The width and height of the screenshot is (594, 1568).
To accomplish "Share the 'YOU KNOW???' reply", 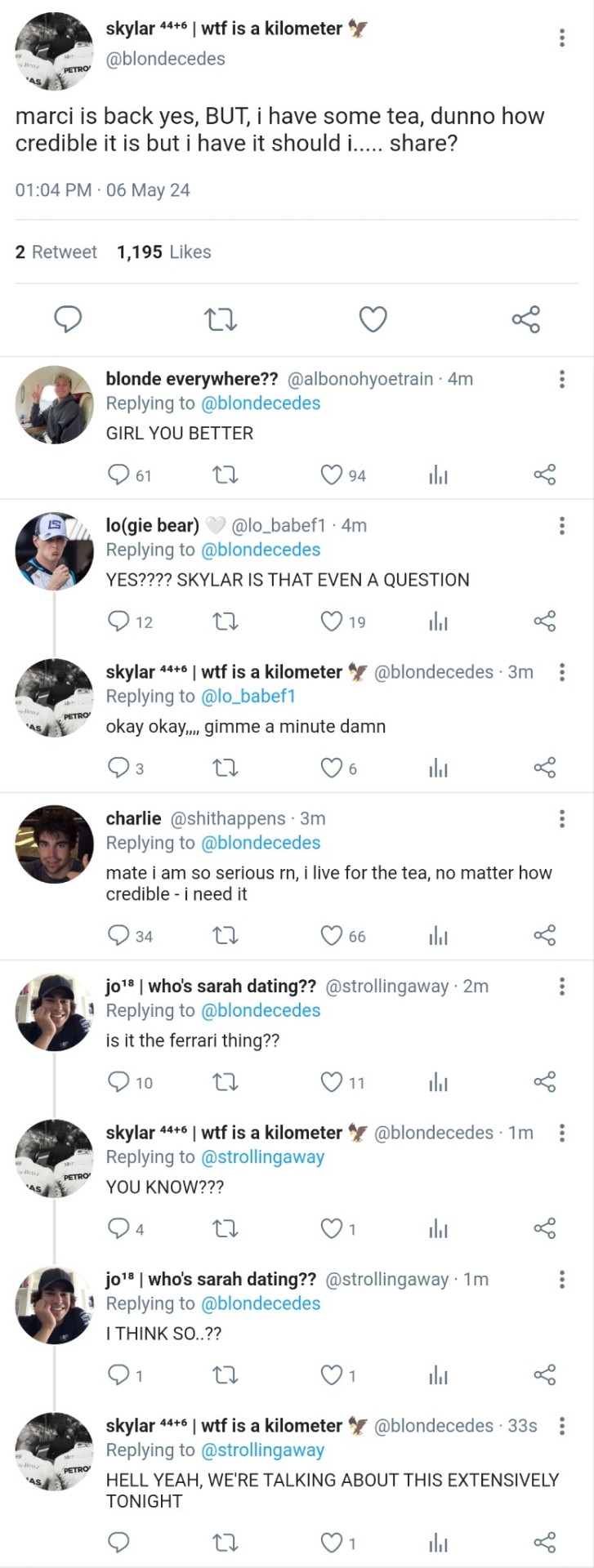I will tap(544, 1229).
